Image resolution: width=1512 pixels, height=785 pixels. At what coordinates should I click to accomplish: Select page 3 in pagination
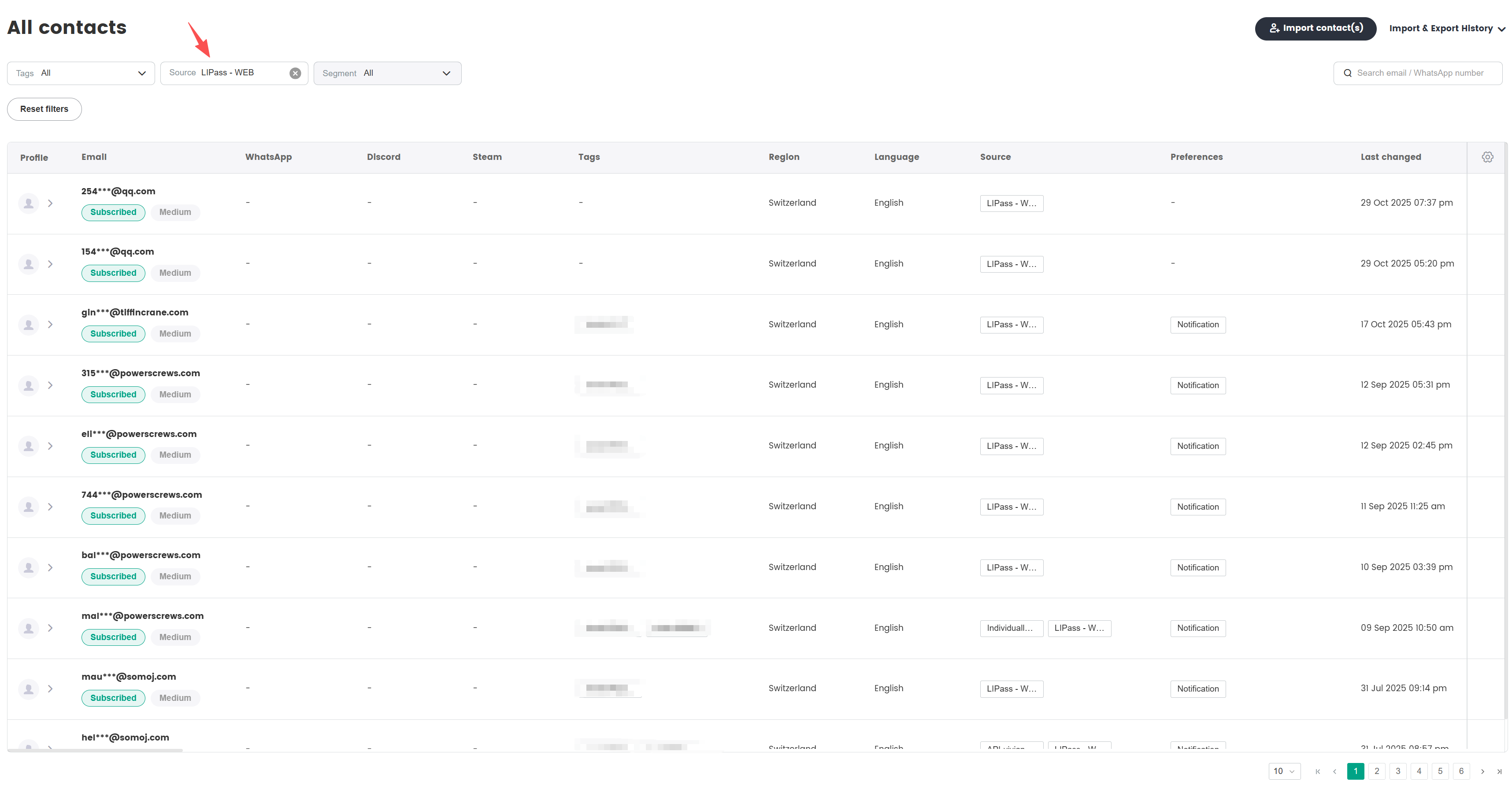click(x=1397, y=771)
